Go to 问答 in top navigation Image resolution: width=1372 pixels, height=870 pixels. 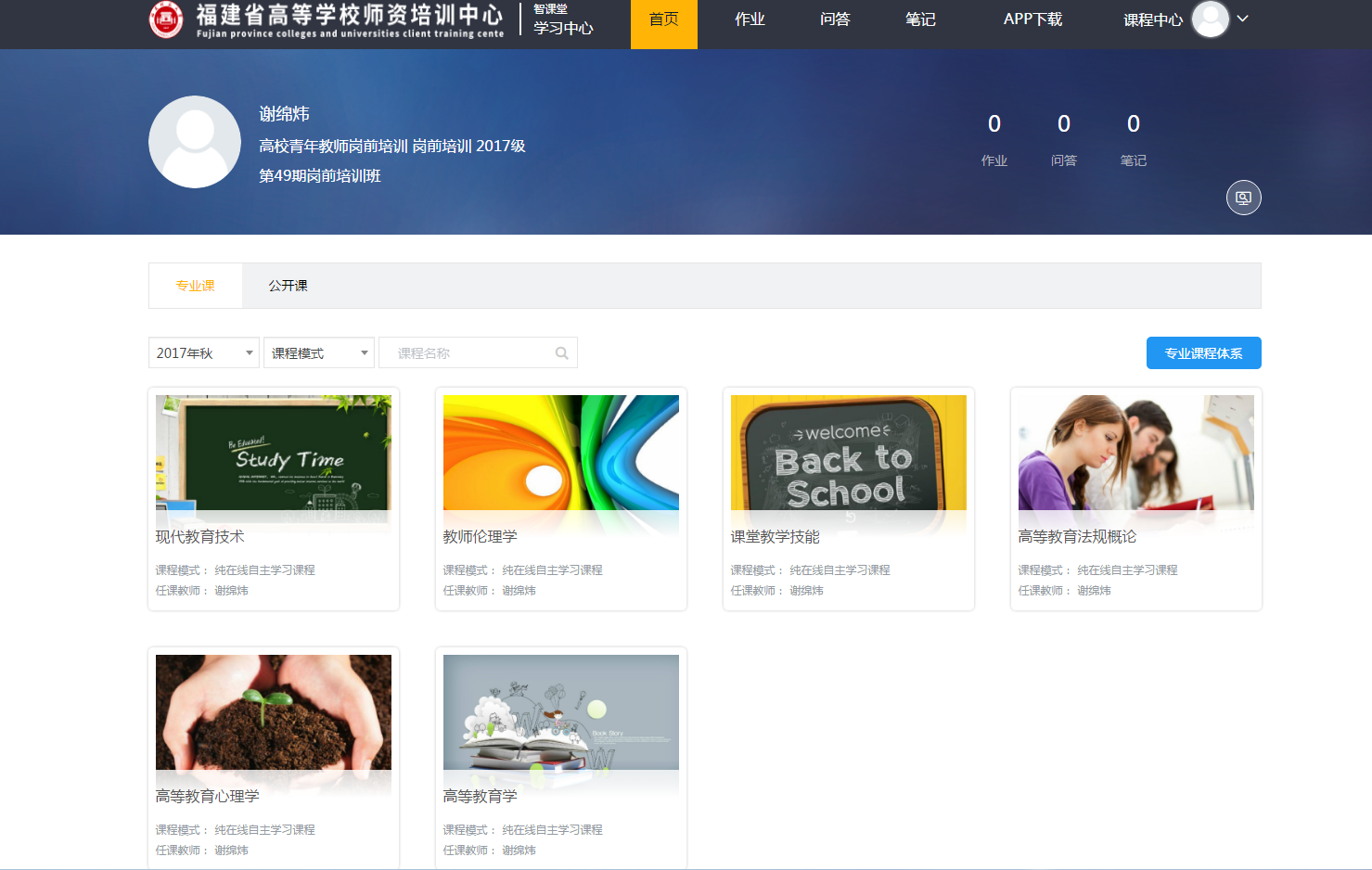point(835,19)
